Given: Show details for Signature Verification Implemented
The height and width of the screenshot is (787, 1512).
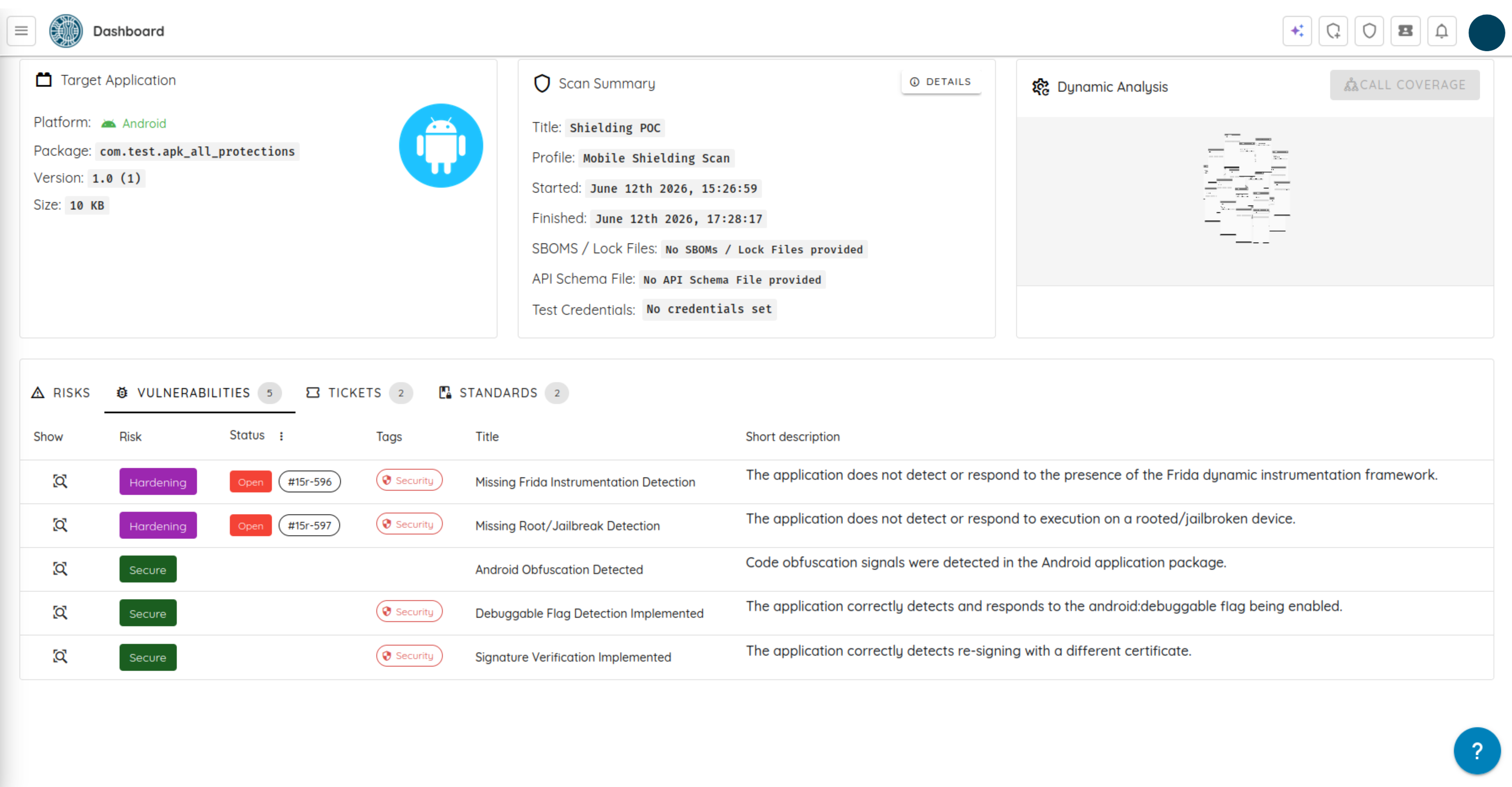Looking at the screenshot, I should pyautogui.click(x=60, y=656).
